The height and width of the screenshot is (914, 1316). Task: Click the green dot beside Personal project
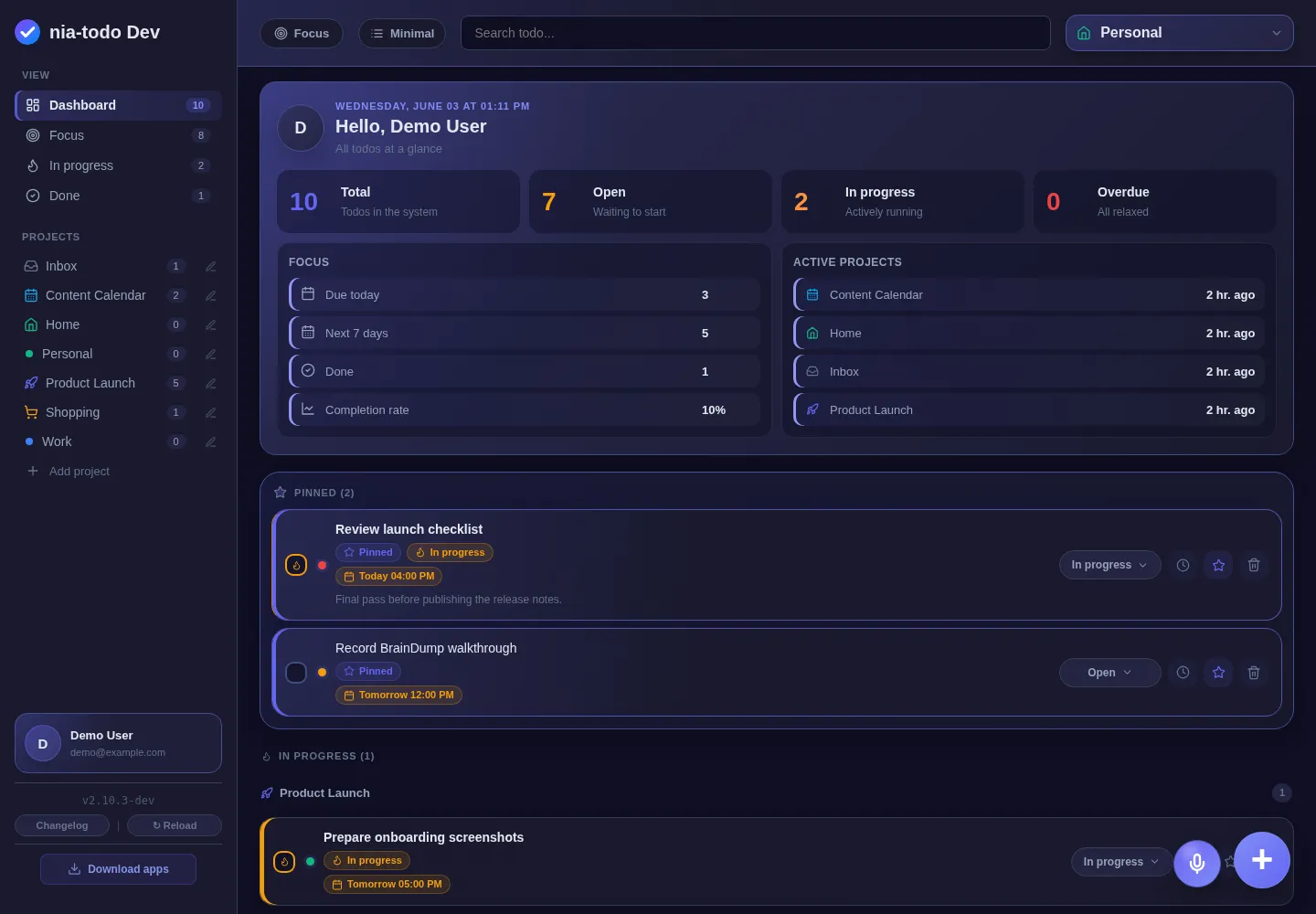pos(29,354)
